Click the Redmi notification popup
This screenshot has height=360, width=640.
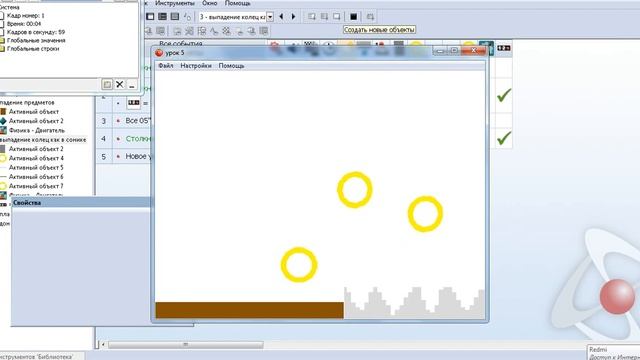(x=613, y=352)
